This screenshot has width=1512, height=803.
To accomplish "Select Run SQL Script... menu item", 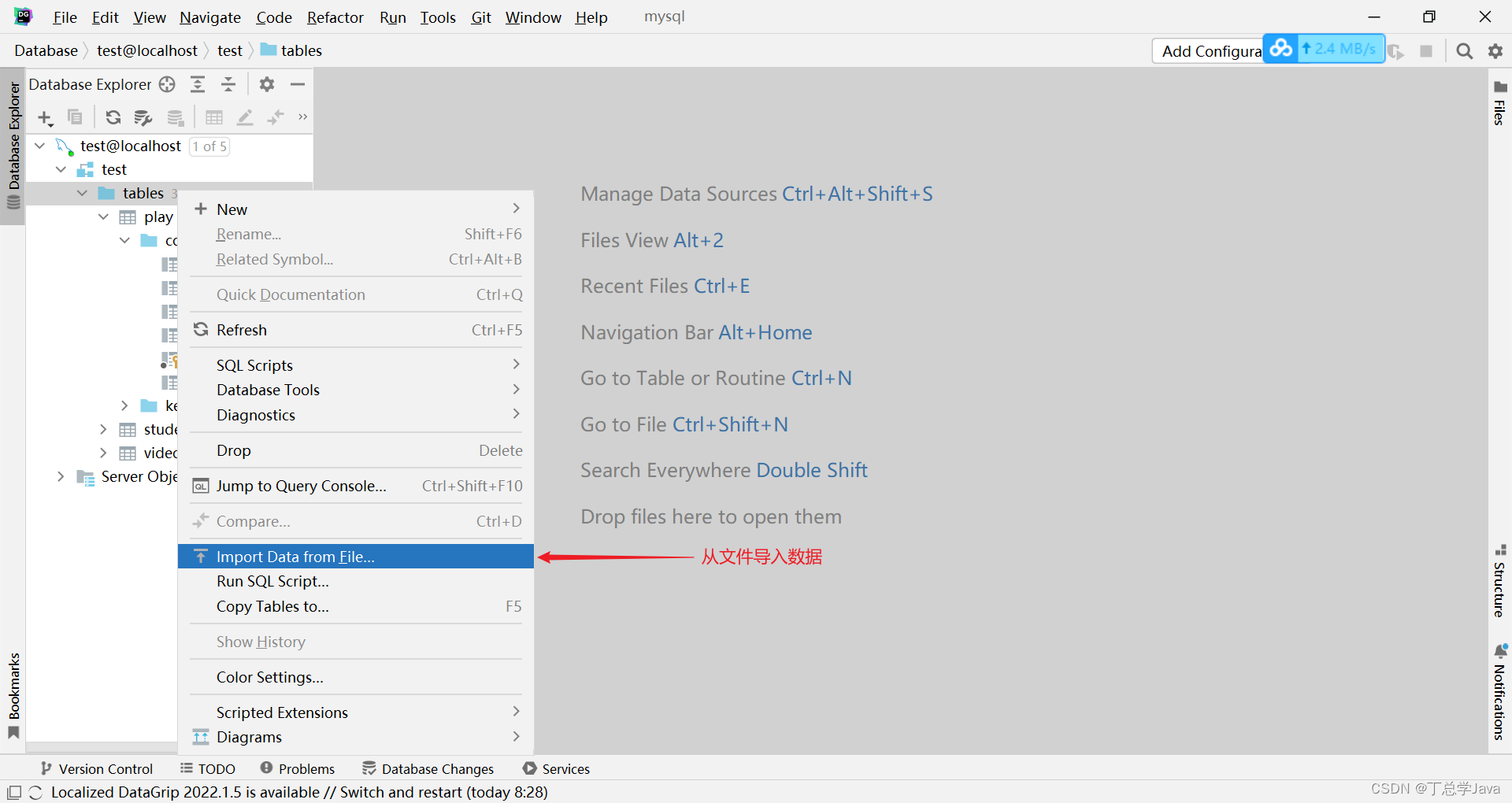I will pos(356,581).
